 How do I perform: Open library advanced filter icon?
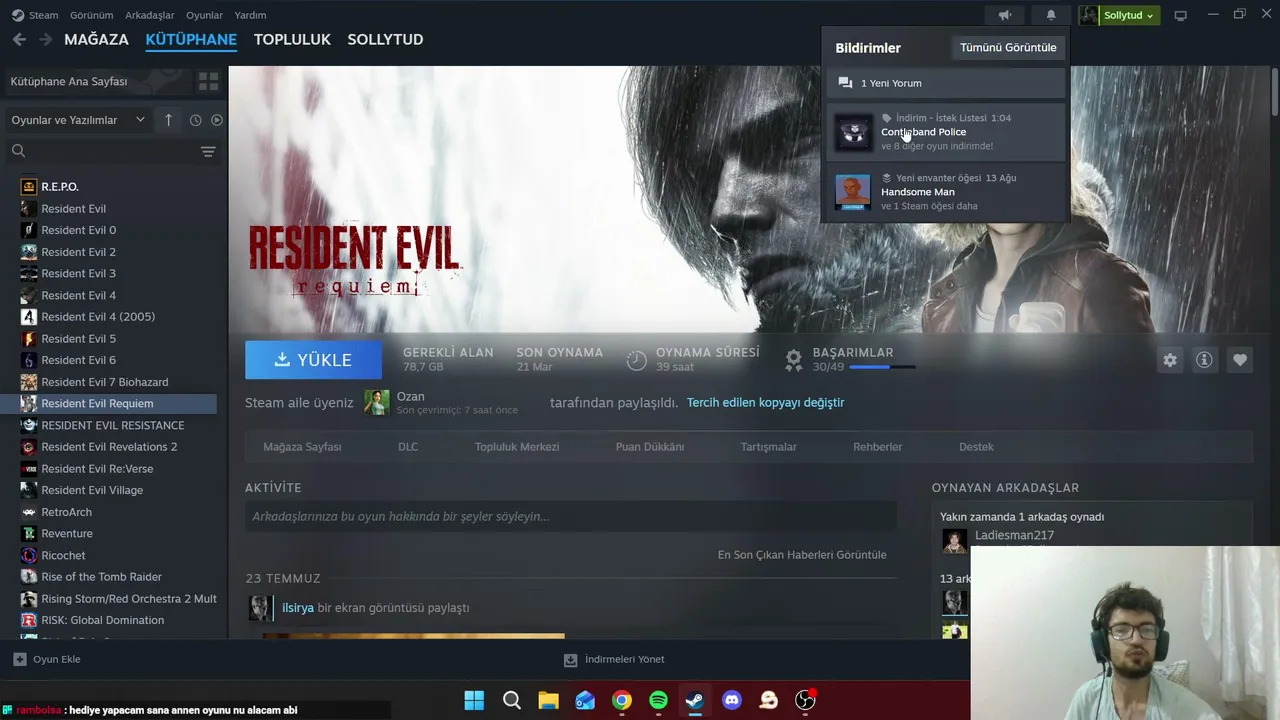pyautogui.click(x=208, y=151)
